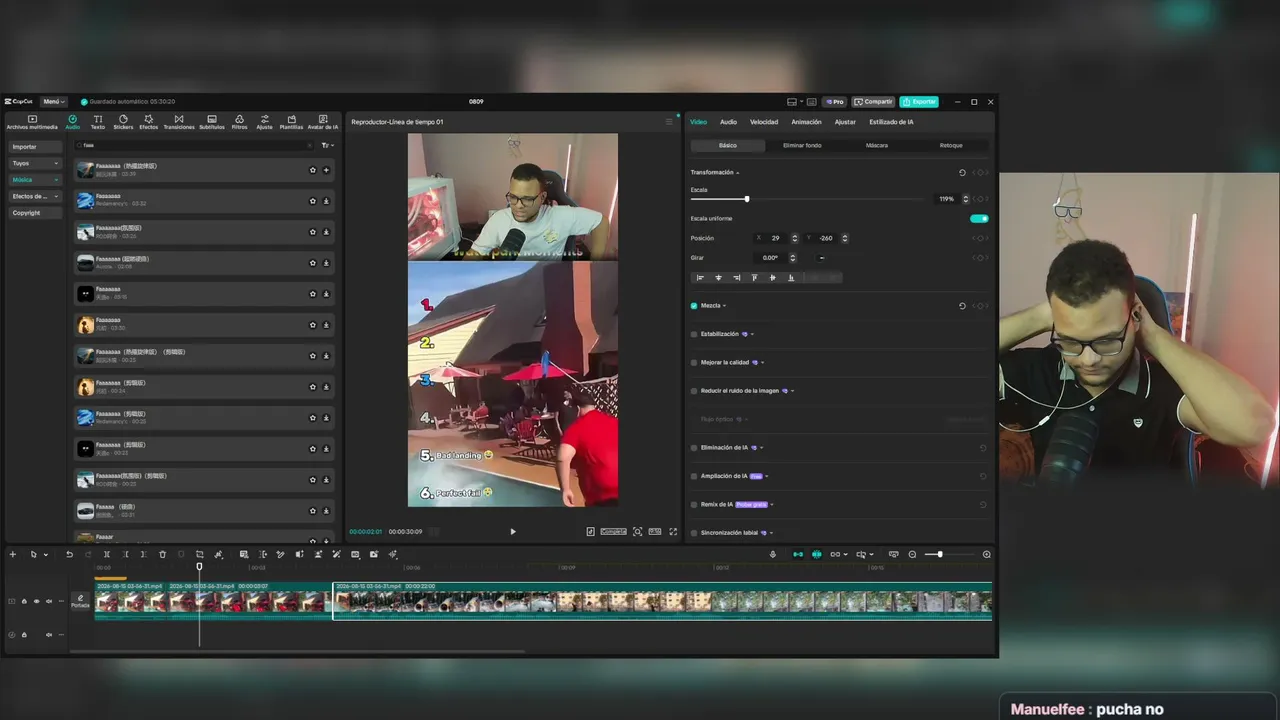Switch to the Animación tab
This screenshot has width=1280, height=720.
pos(806,122)
